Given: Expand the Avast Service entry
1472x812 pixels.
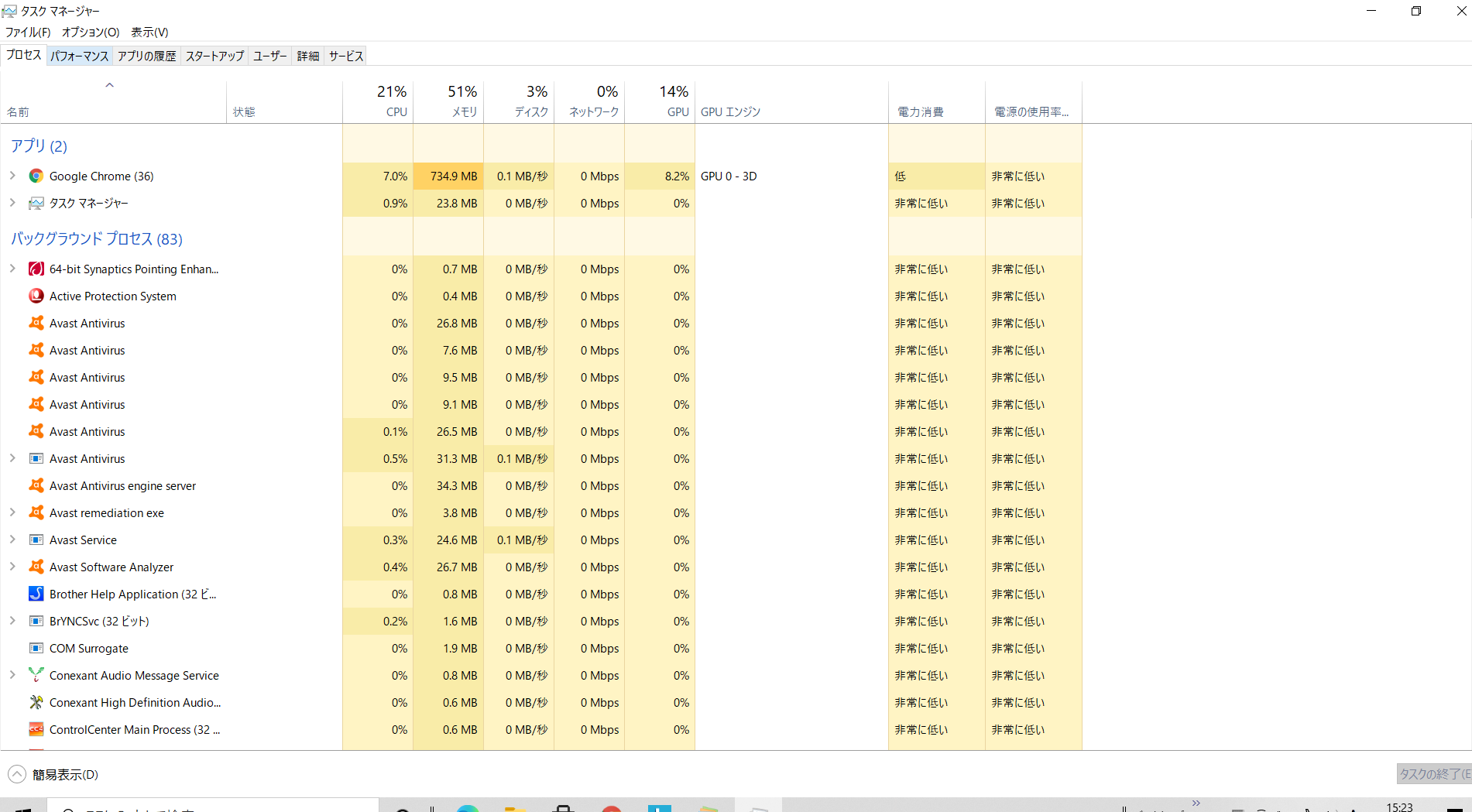Looking at the screenshot, I should [12, 540].
